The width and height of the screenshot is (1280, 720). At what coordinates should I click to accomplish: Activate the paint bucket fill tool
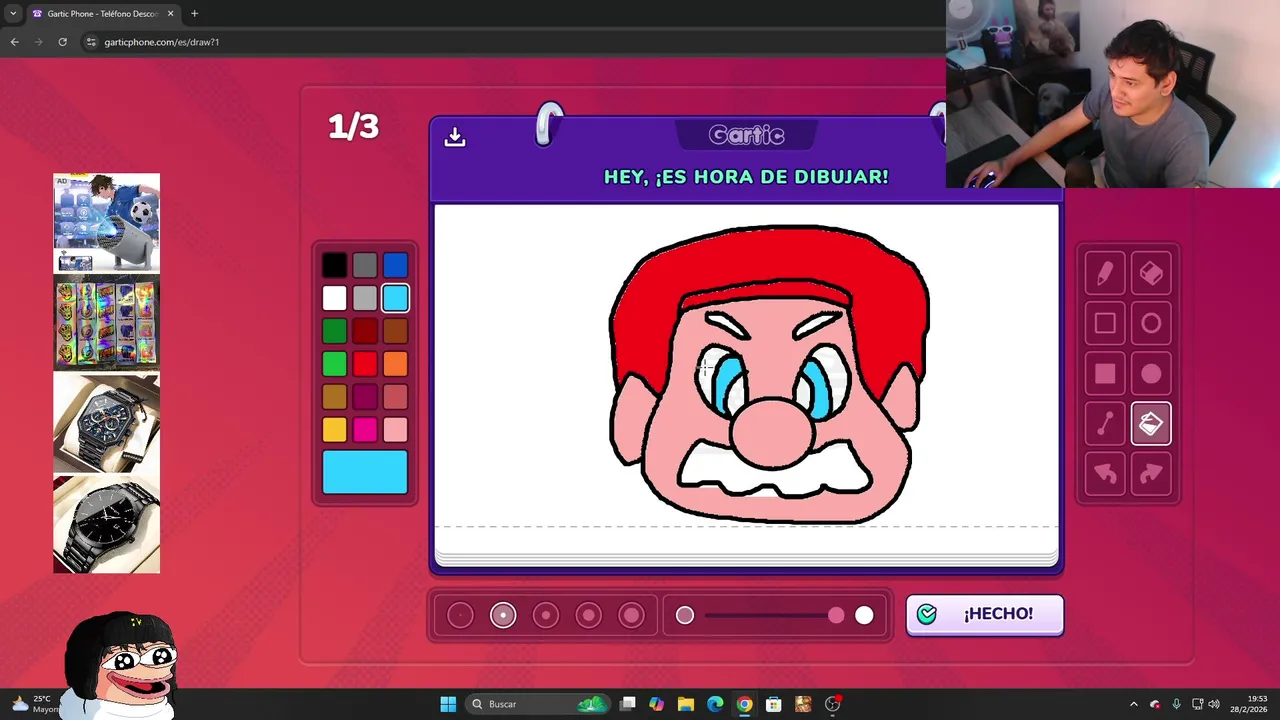point(1151,424)
